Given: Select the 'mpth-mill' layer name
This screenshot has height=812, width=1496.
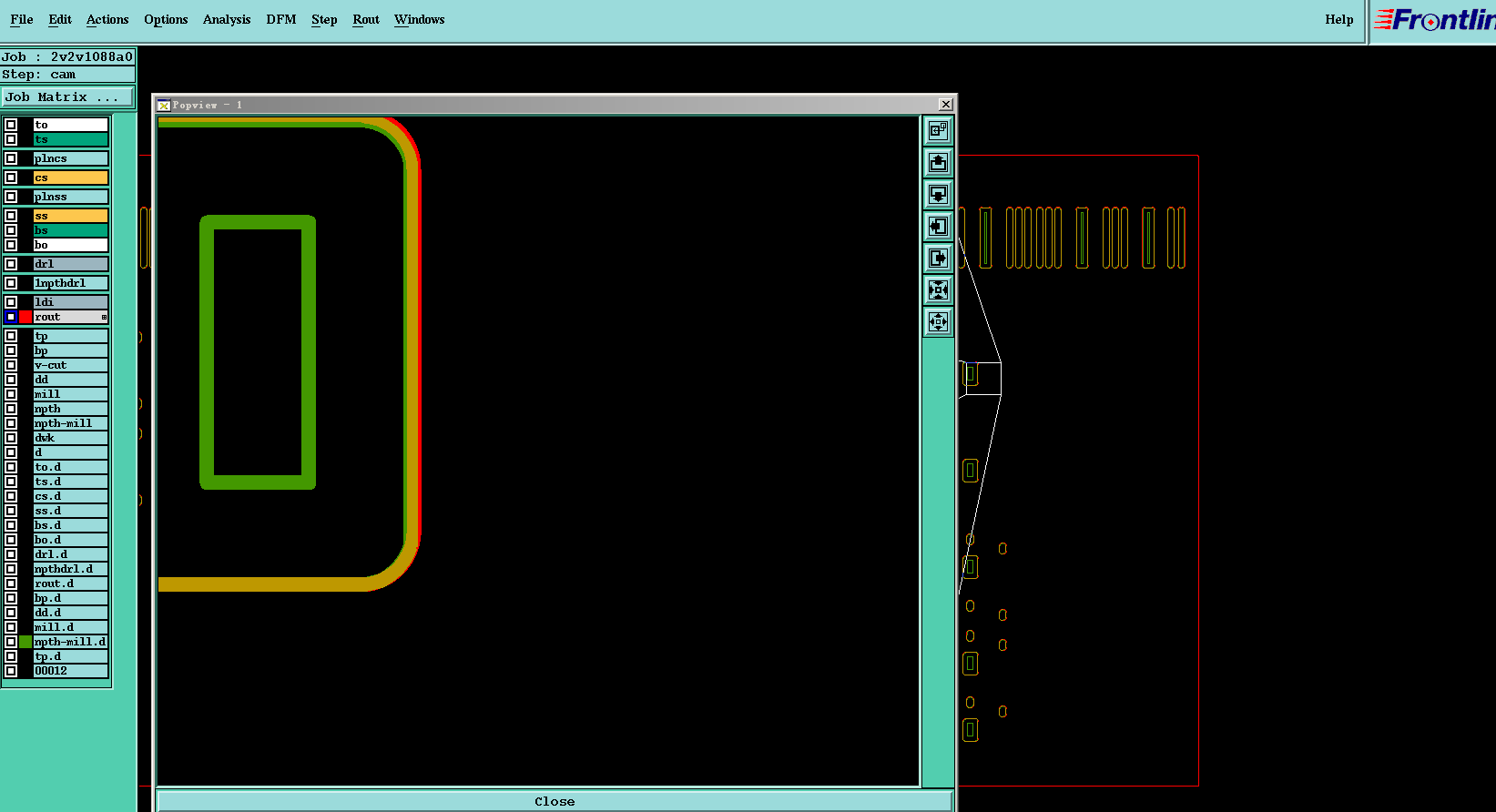Looking at the screenshot, I should pyautogui.click(x=71, y=423).
